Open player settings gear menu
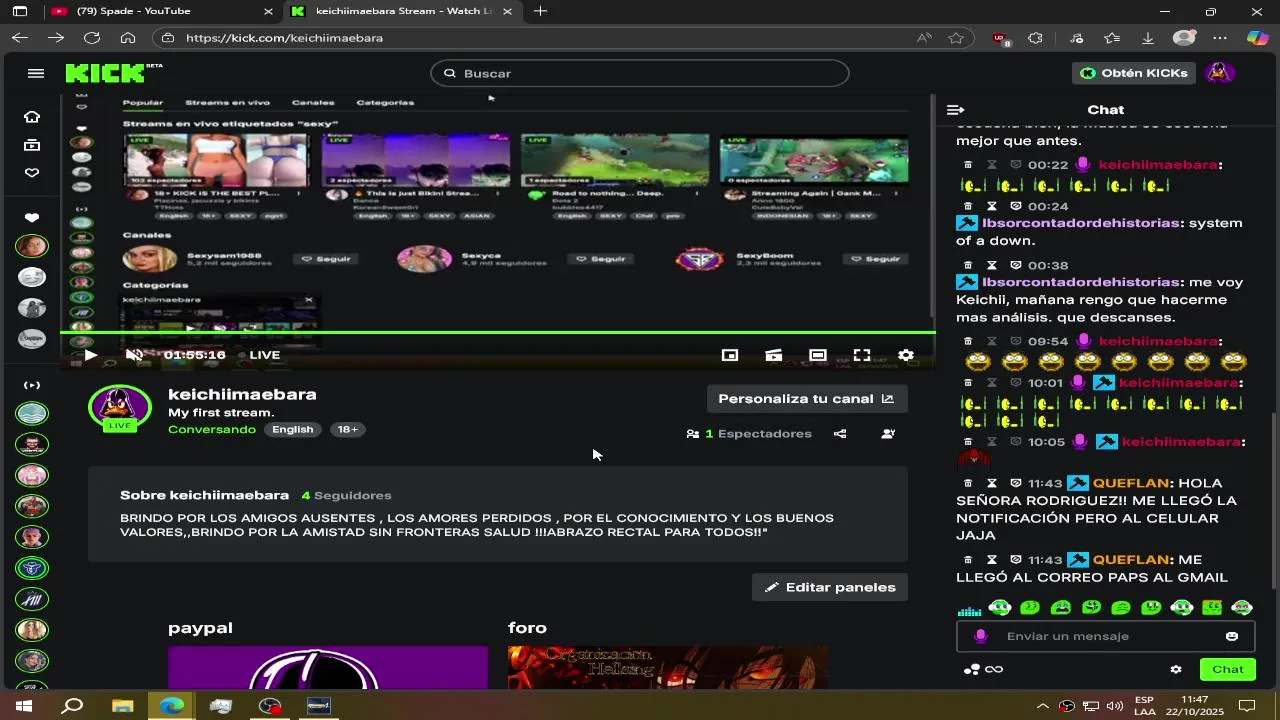 pyautogui.click(x=906, y=355)
